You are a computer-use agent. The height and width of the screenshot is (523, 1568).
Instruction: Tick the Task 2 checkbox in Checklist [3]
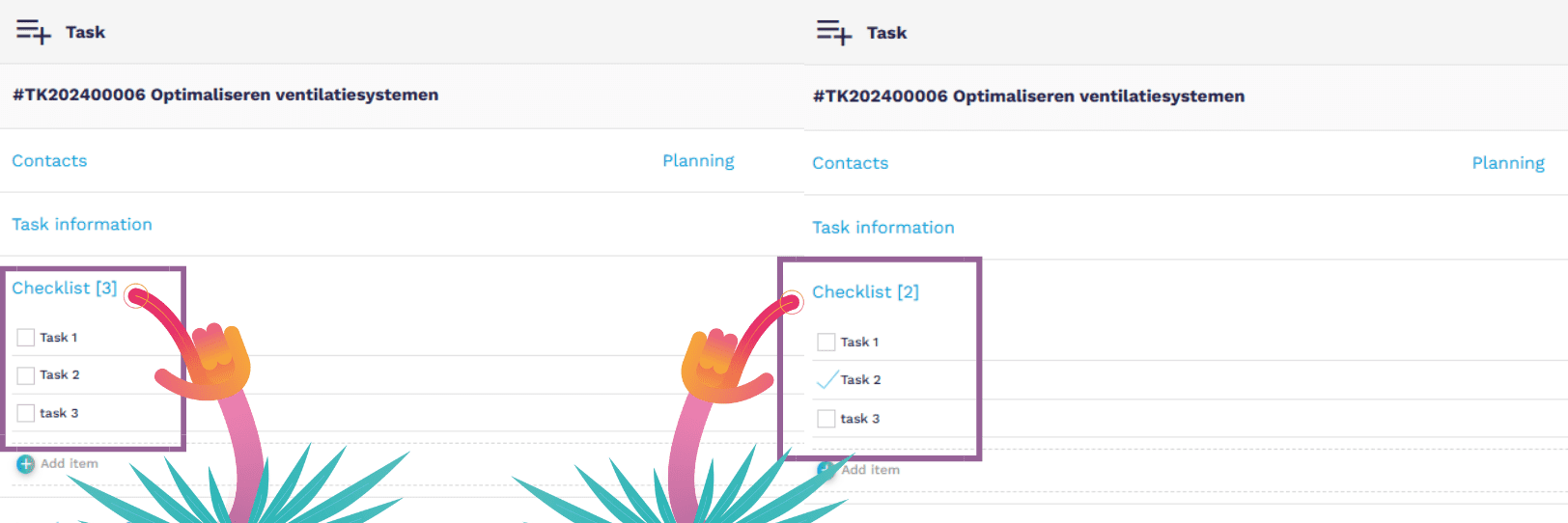tap(26, 375)
